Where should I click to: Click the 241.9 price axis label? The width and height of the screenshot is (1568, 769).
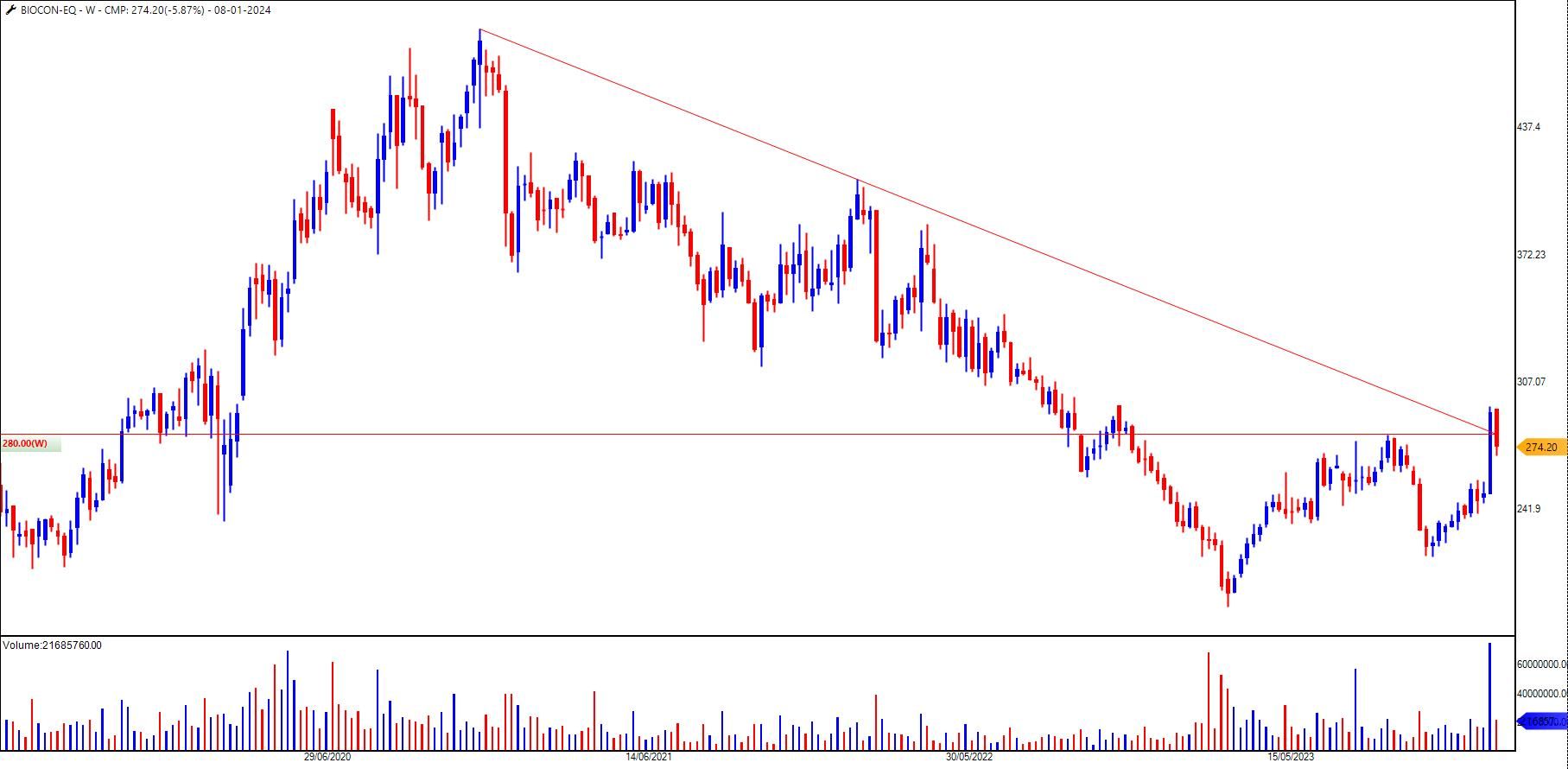[x=1529, y=509]
